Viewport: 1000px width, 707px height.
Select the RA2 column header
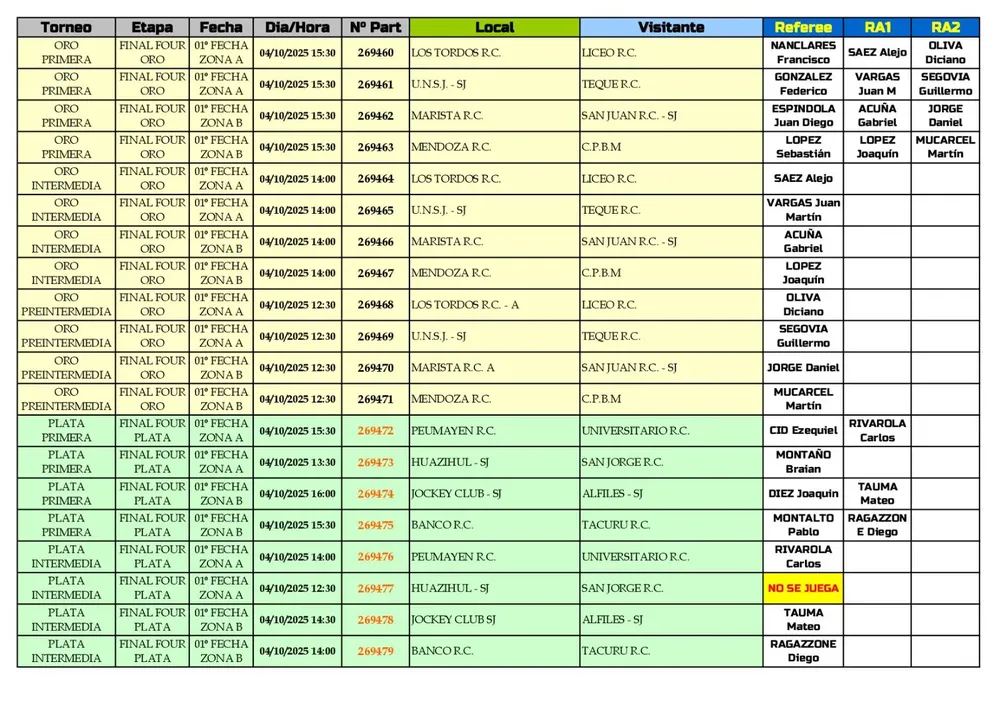945,28
